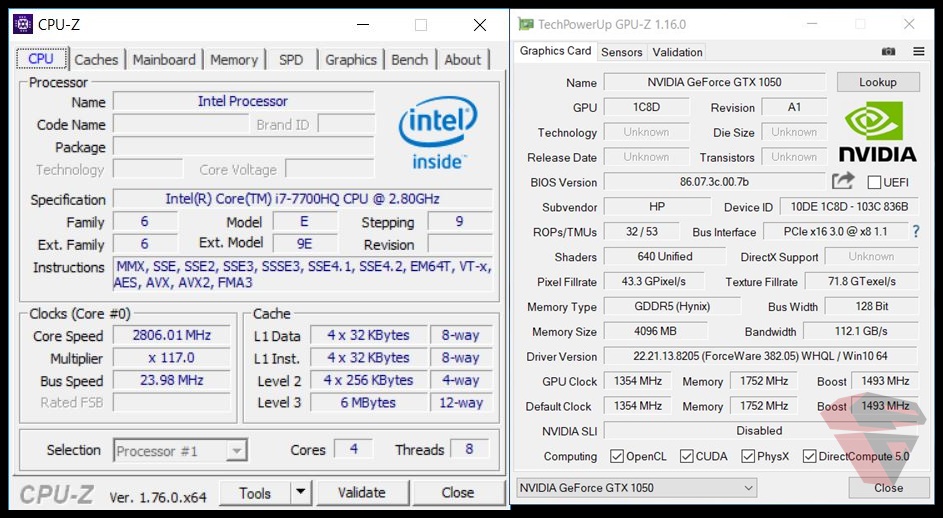Switch to the Graphics tab

[351, 60]
